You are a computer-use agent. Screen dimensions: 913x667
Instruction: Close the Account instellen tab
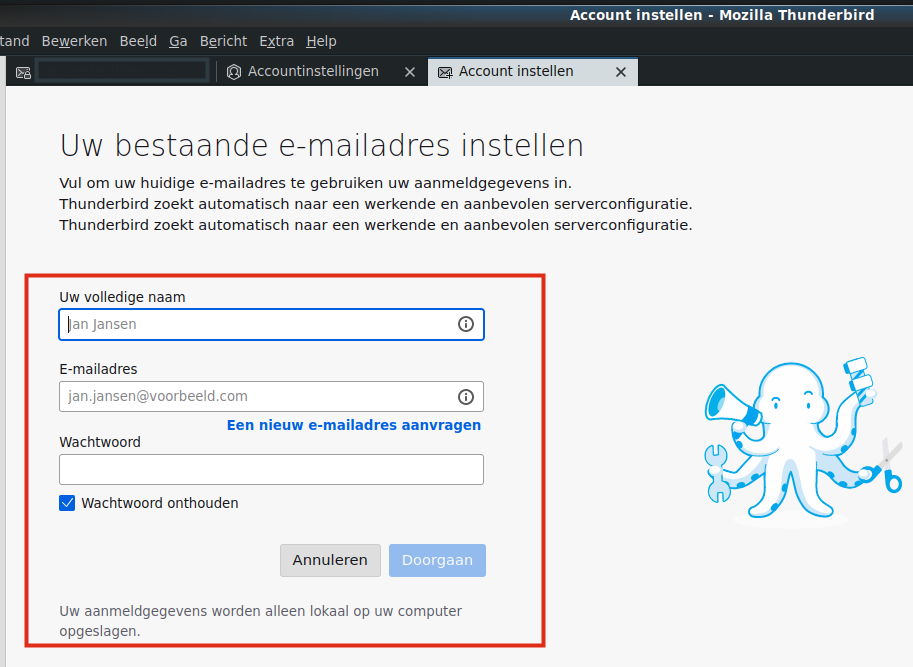(621, 72)
